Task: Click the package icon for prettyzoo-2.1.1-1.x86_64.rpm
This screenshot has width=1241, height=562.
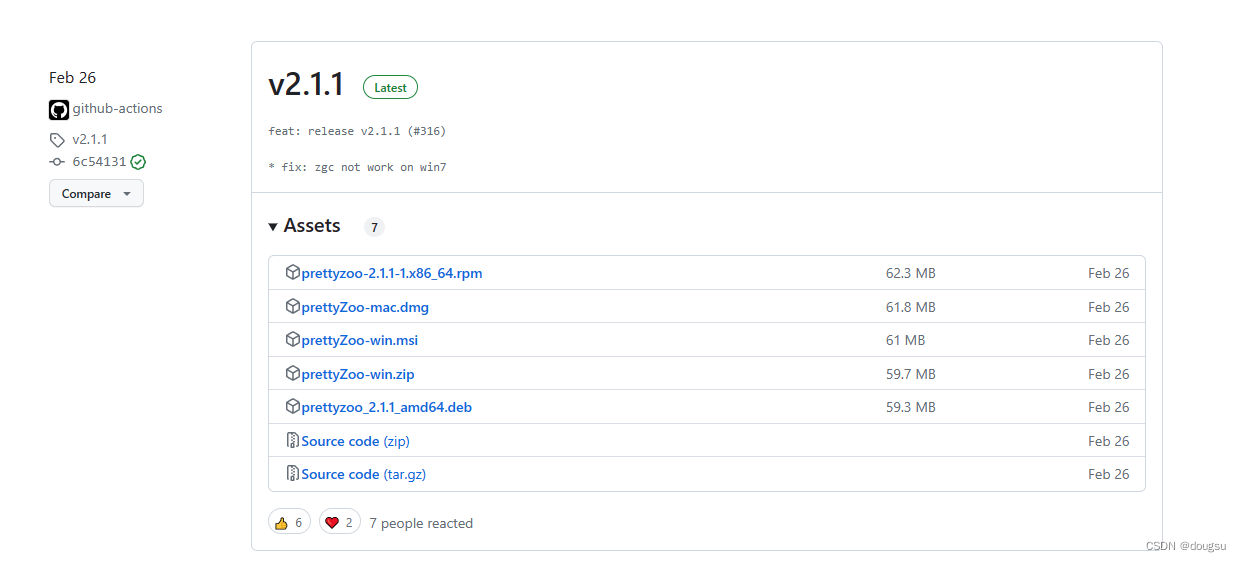Action: (x=293, y=272)
